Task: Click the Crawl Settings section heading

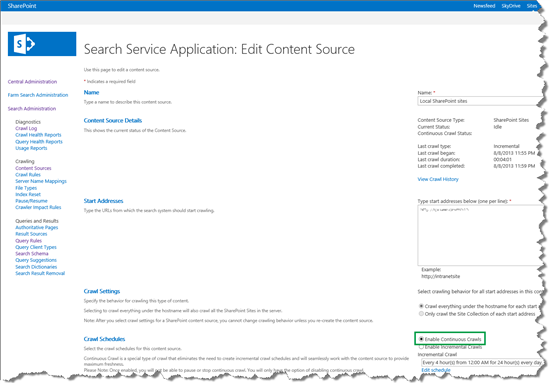Action: point(102,291)
